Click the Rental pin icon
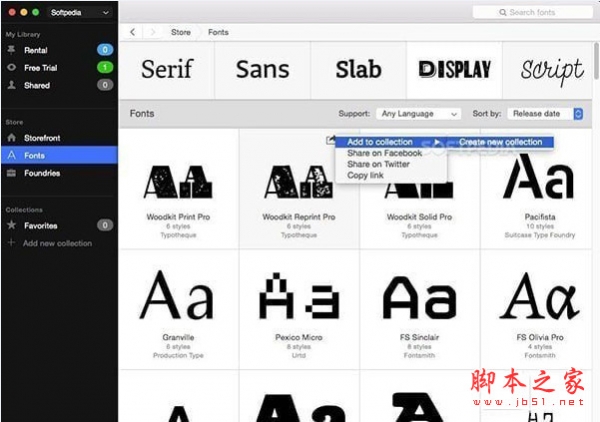This screenshot has height=422, width=600. coord(11,50)
